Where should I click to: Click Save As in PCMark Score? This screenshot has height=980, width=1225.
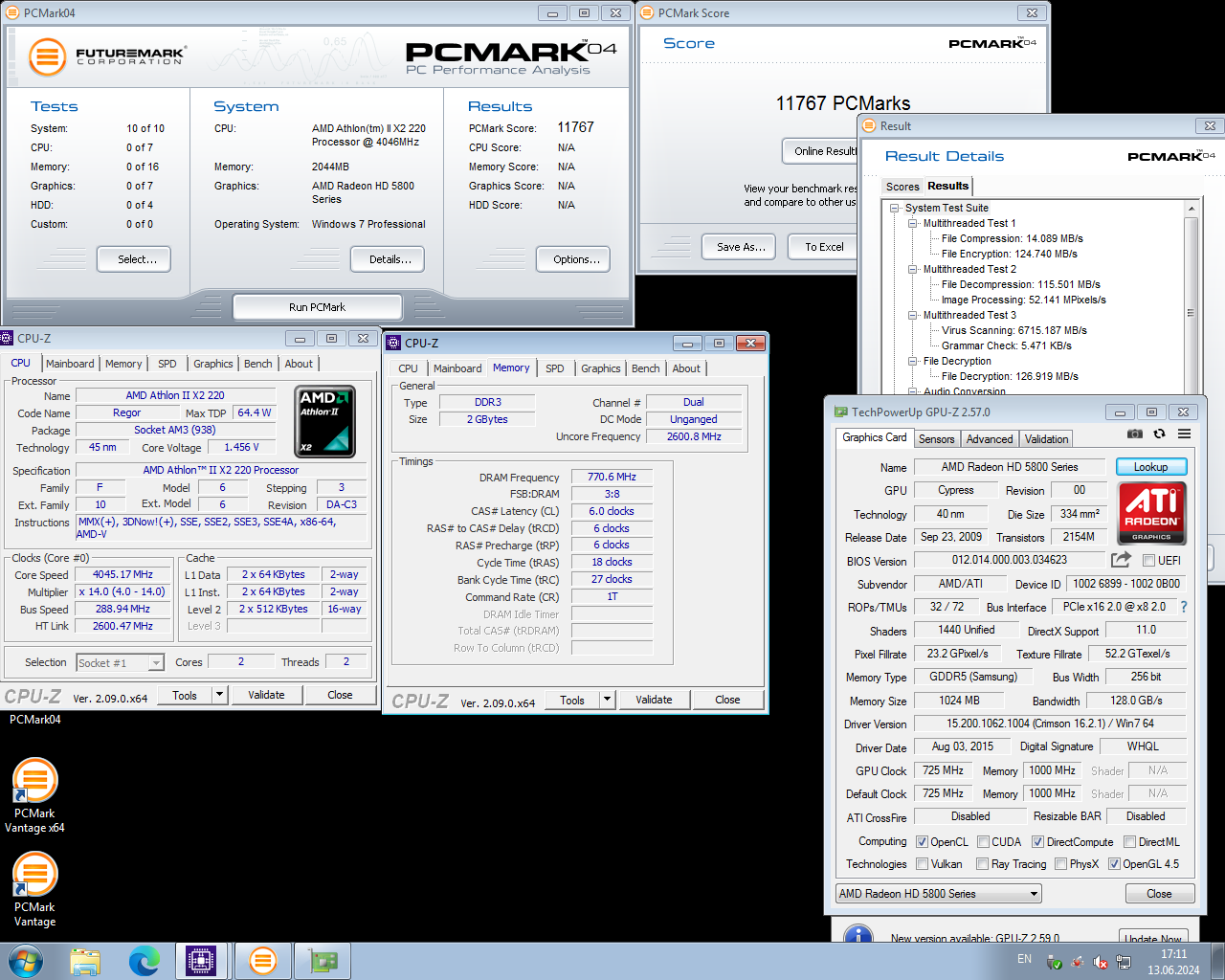pyautogui.click(x=741, y=247)
